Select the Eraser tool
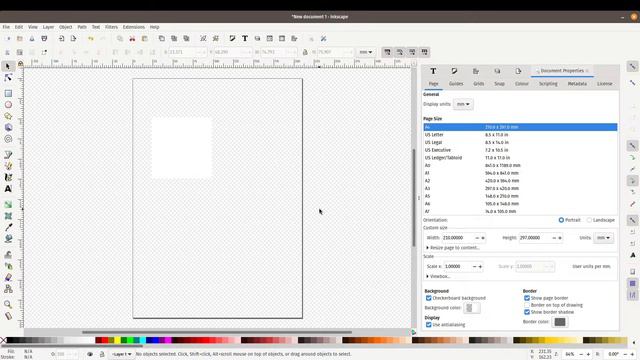 pos(8,278)
